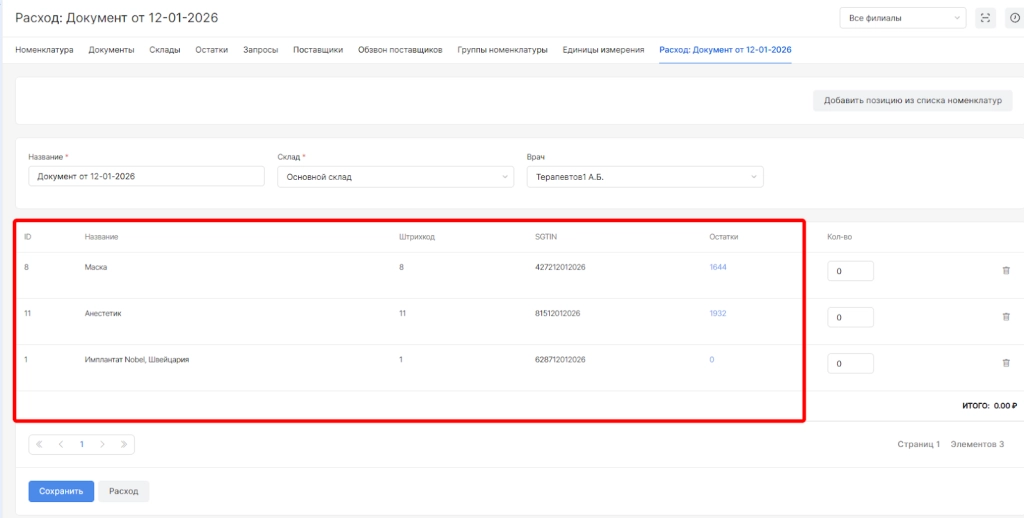Switch to the Номенклатура tab

44,50
